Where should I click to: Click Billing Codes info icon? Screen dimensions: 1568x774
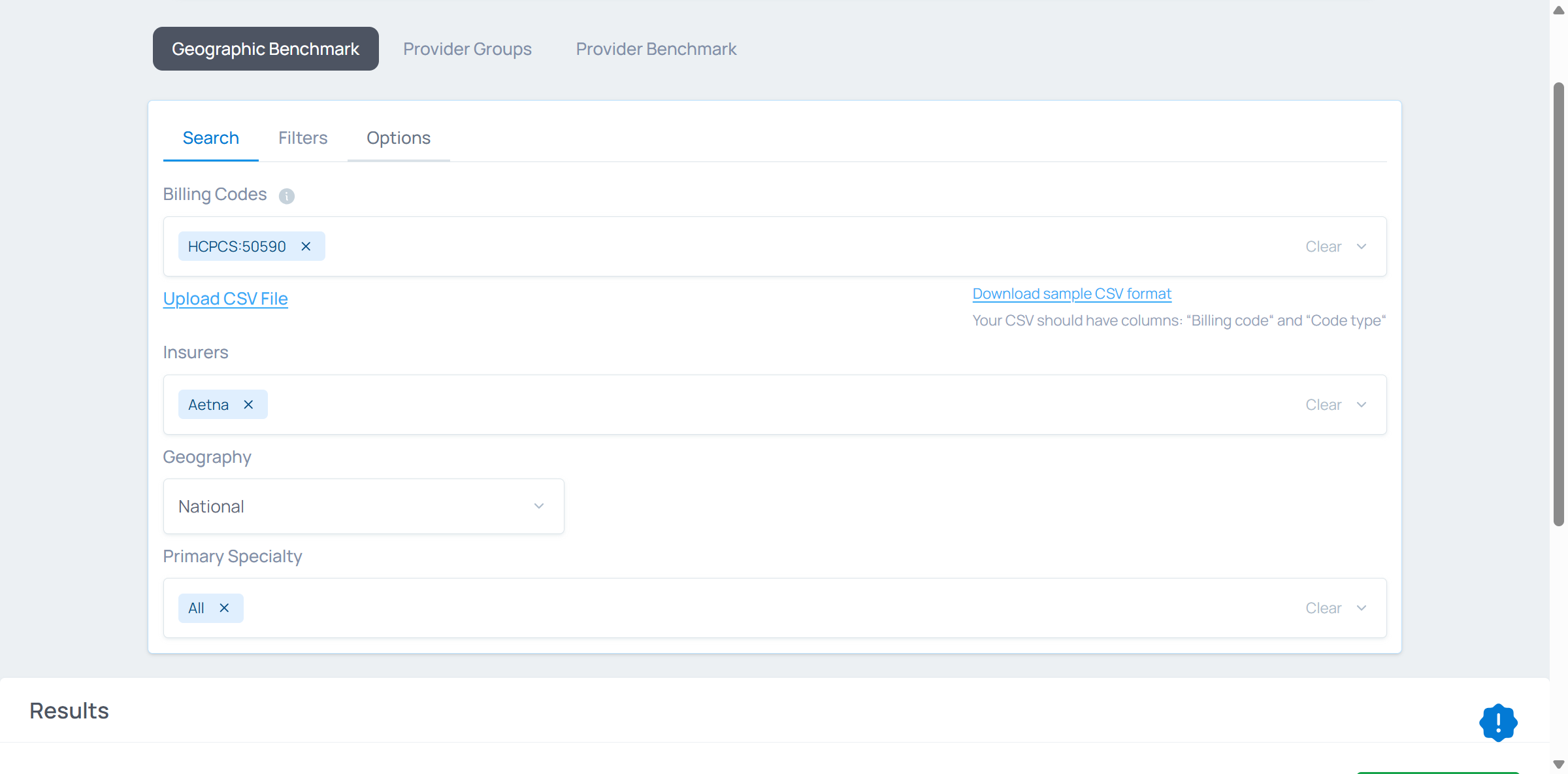coord(286,196)
